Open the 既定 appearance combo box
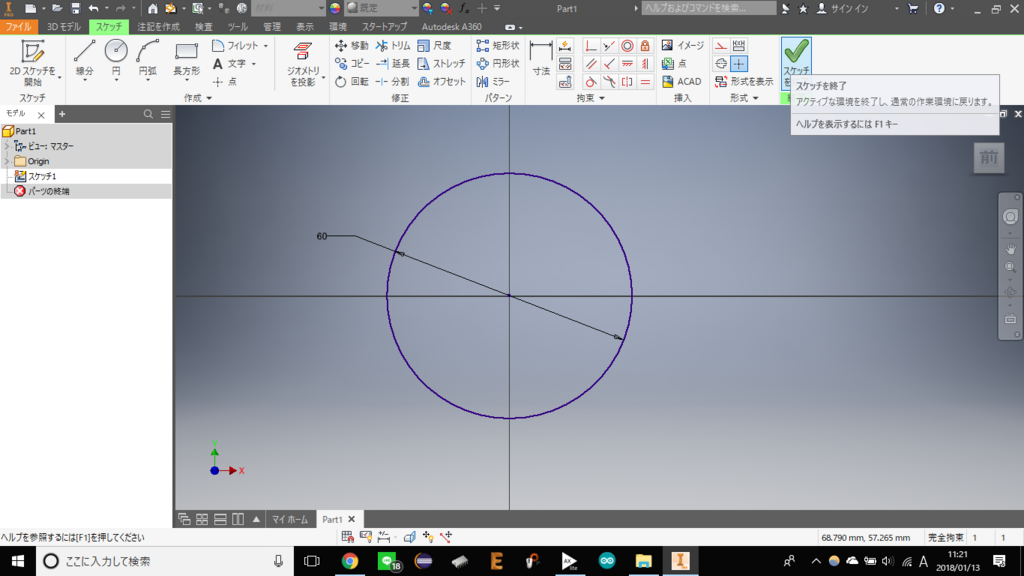 coord(381,8)
